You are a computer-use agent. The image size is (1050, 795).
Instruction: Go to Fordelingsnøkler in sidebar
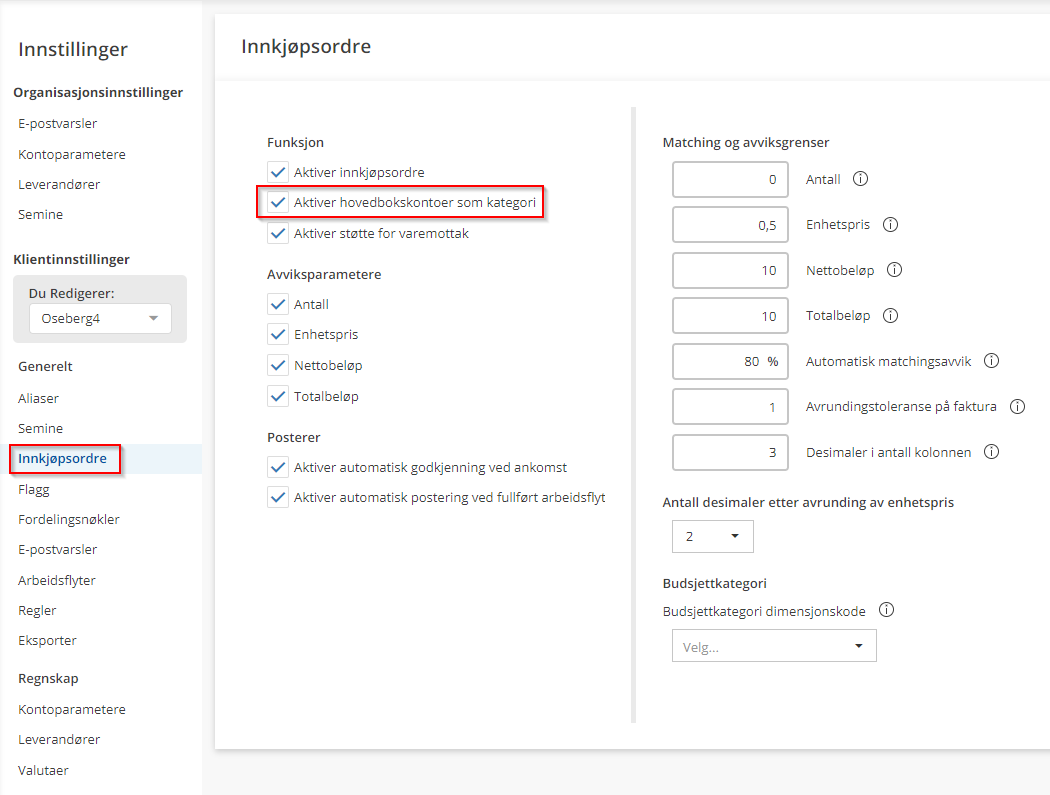click(69, 520)
